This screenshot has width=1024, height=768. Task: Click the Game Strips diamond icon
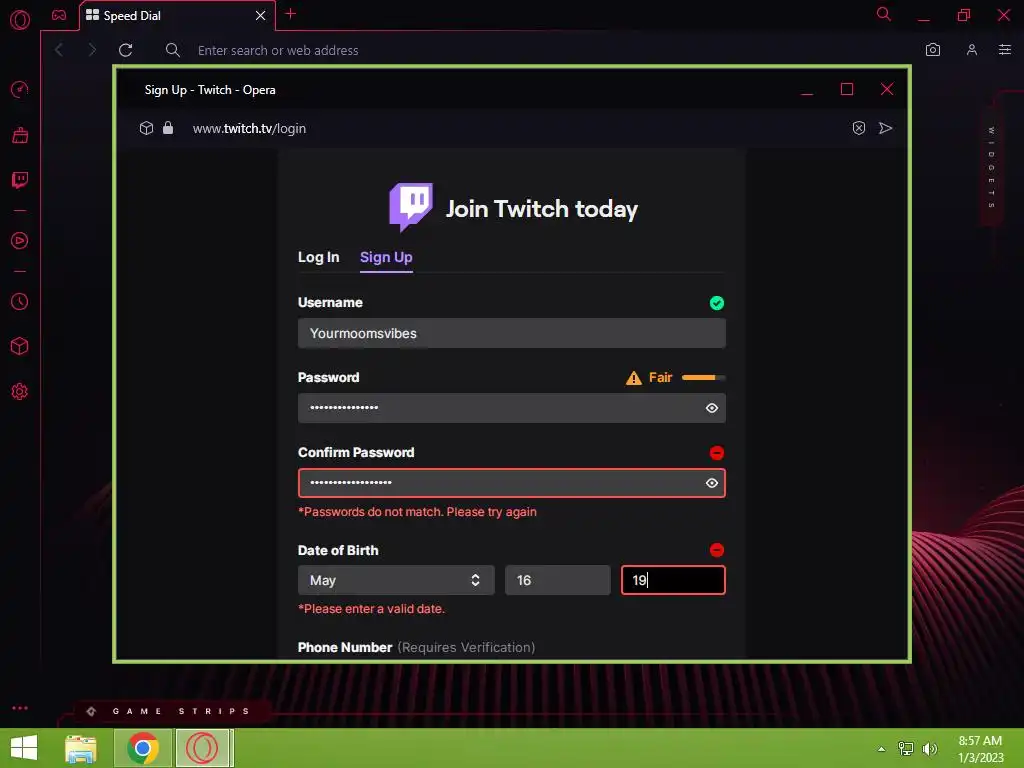point(91,711)
